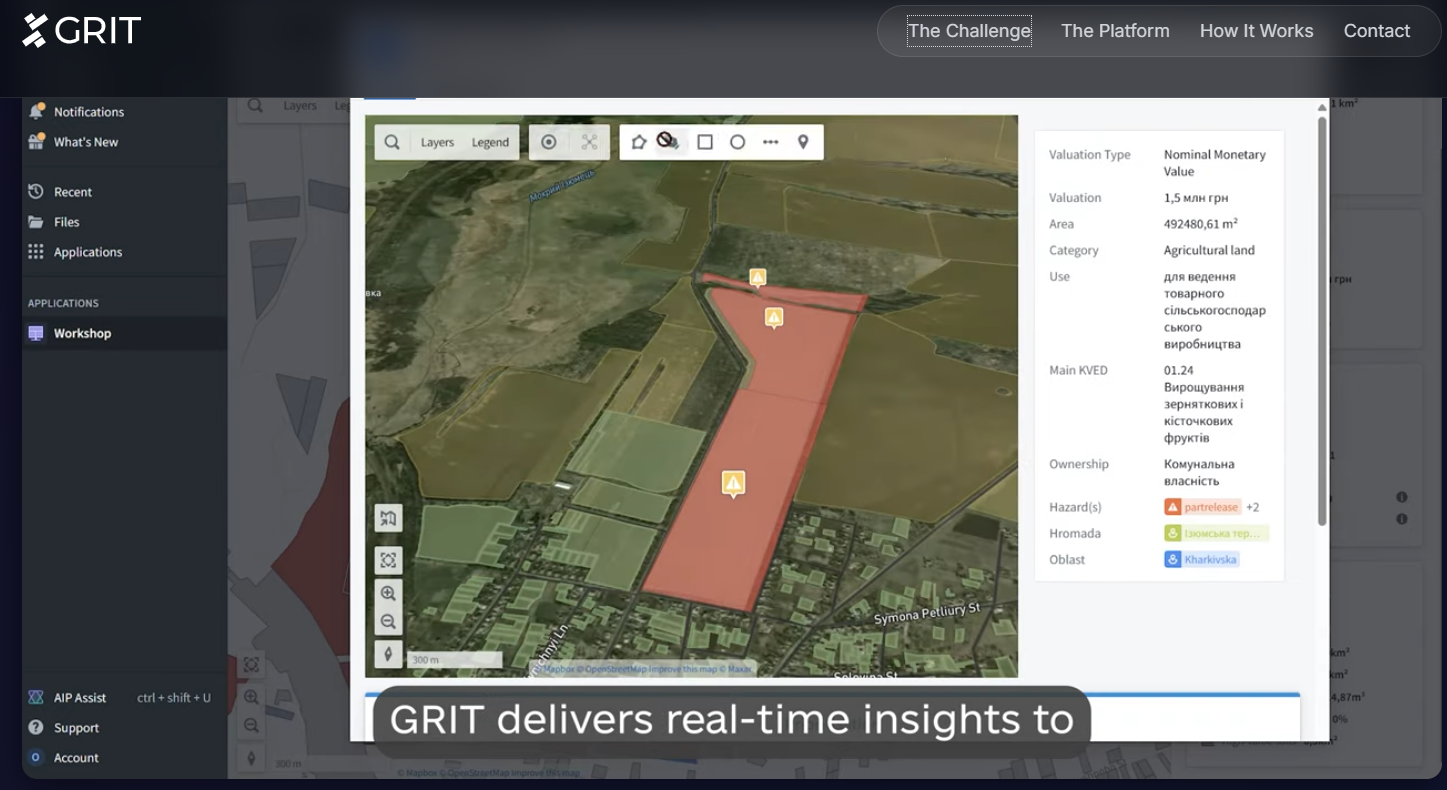The width and height of the screenshot is (1447, 790).
Task: Toggle the target locate mode button
Action: (548, 142)
